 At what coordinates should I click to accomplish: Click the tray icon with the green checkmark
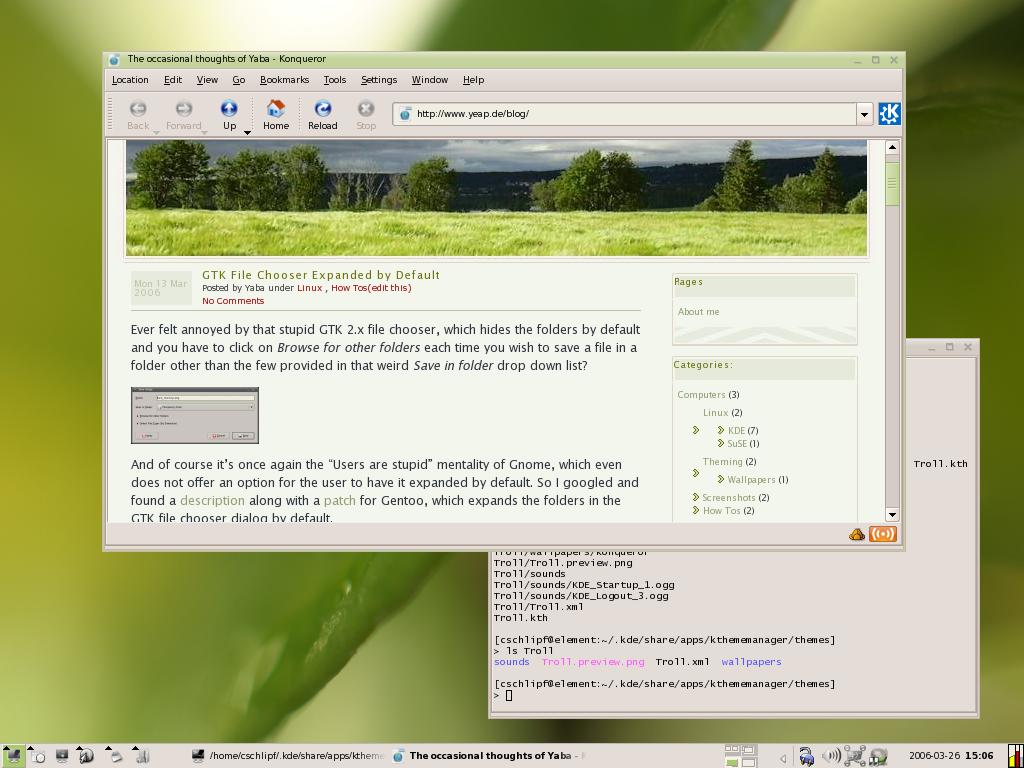click(x=878, y=756)
